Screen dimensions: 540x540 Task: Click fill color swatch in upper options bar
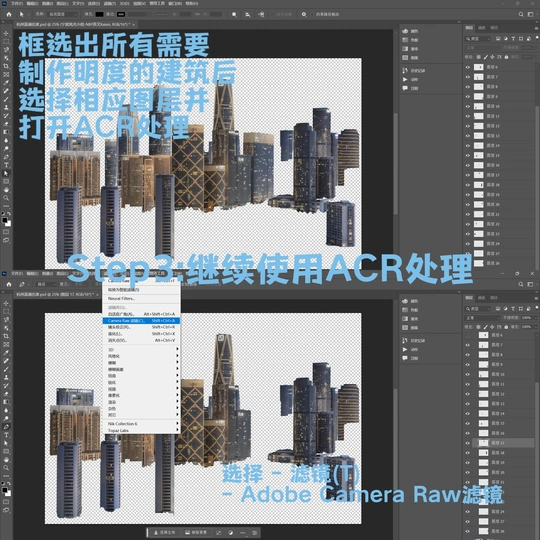tap(99, 14)
